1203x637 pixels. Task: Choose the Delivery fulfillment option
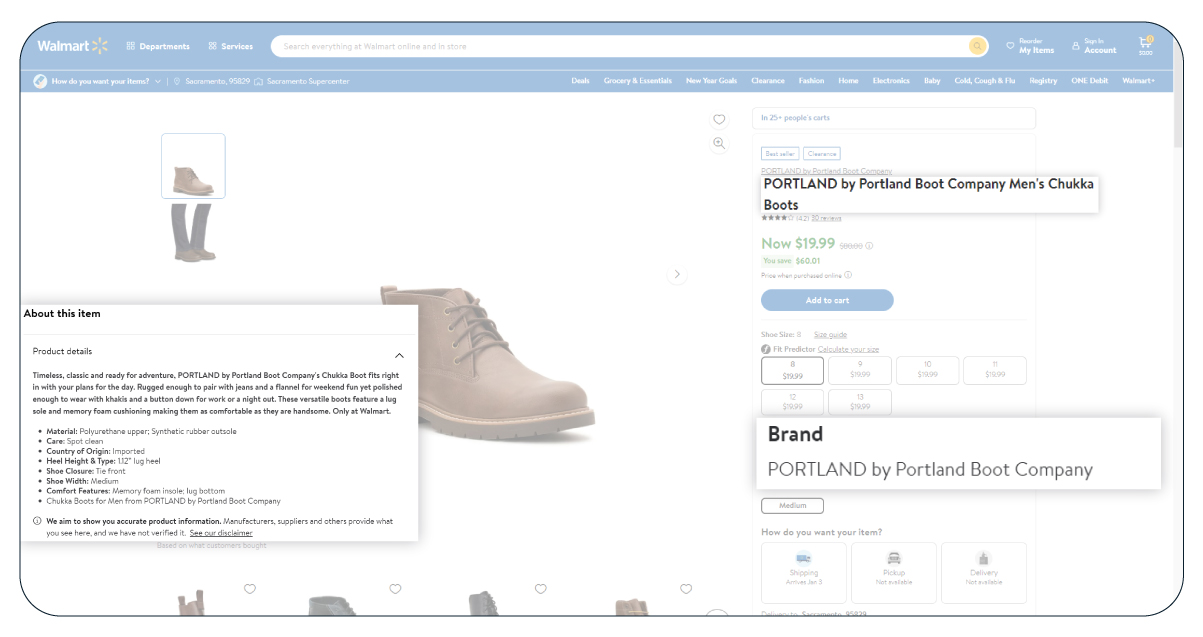[x=984, y=573]
